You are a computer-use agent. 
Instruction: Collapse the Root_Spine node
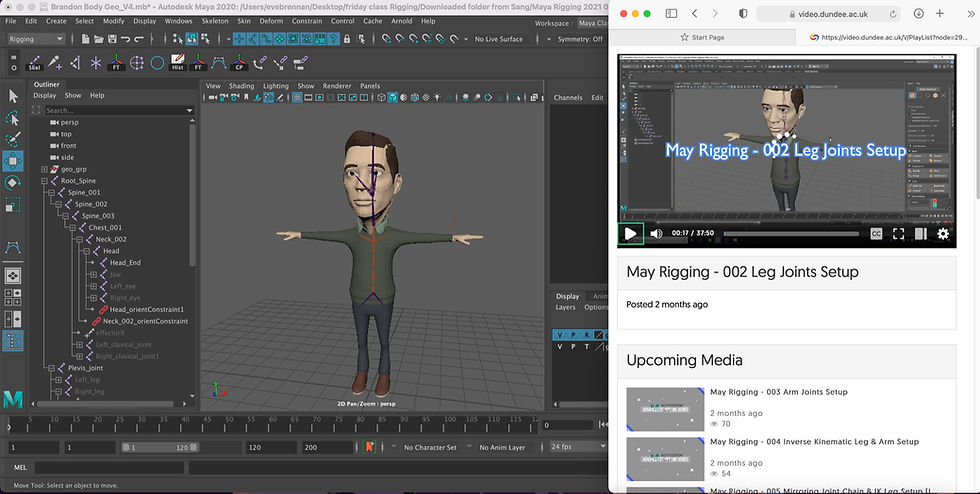(44, 181)
